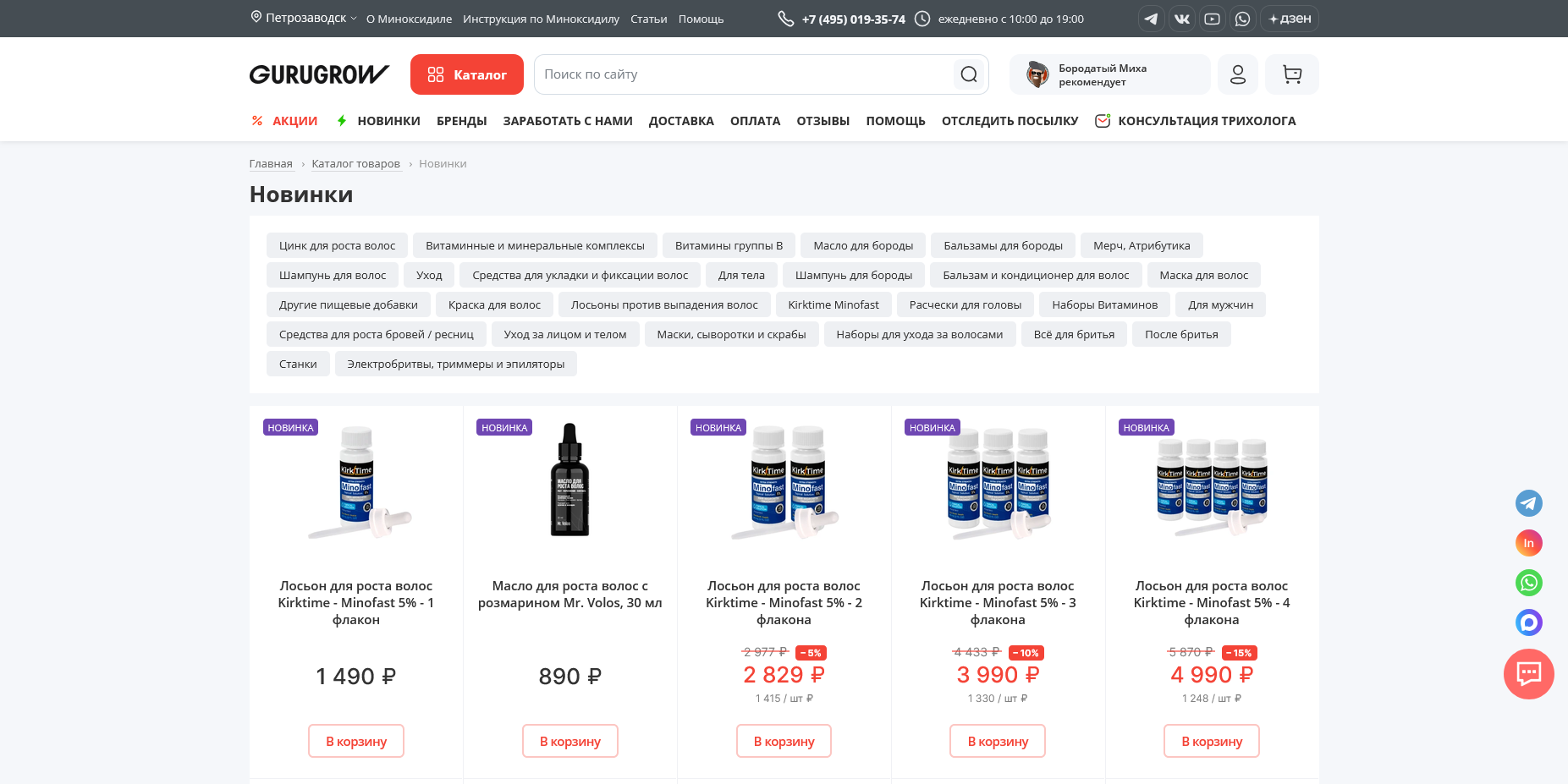Image resolution: width=1568 pixels, height=784 pixels.
Task: Open Minofast 5% - 3 флакона title
Action: [x=998, y=602]
